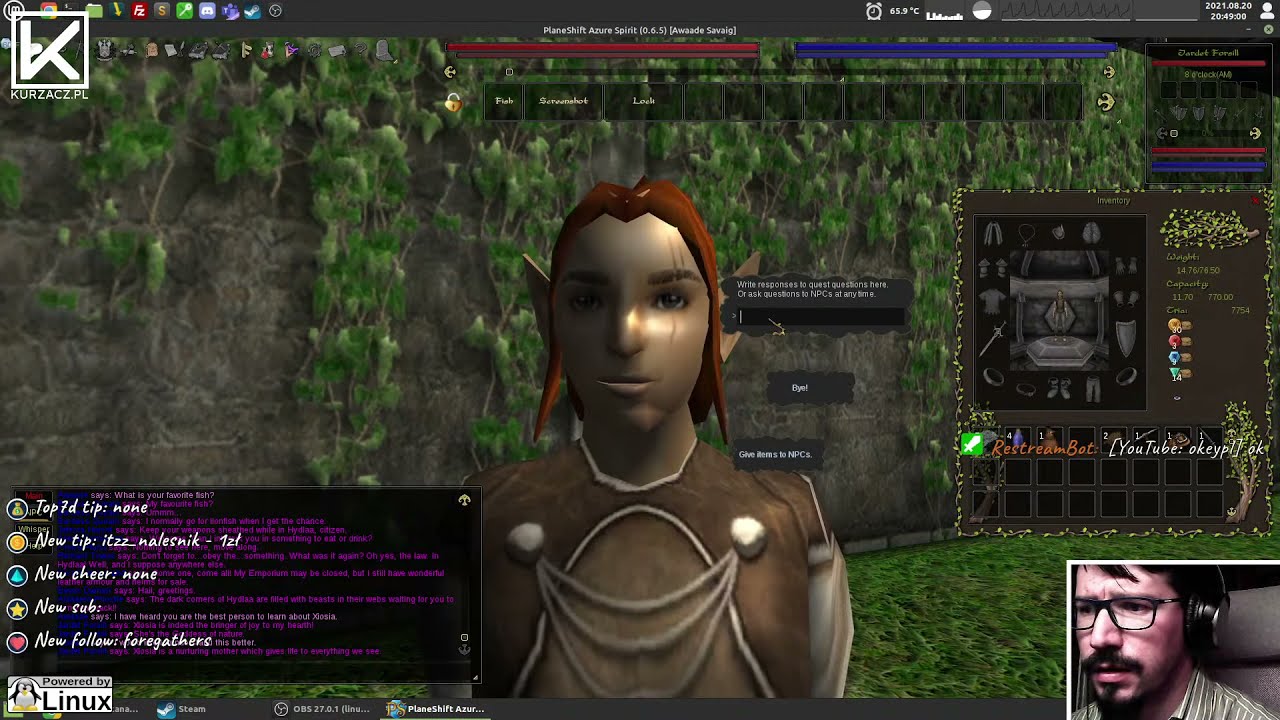Click the player blue mana bar
1280x720 pixels.
[x=955, y=46]
